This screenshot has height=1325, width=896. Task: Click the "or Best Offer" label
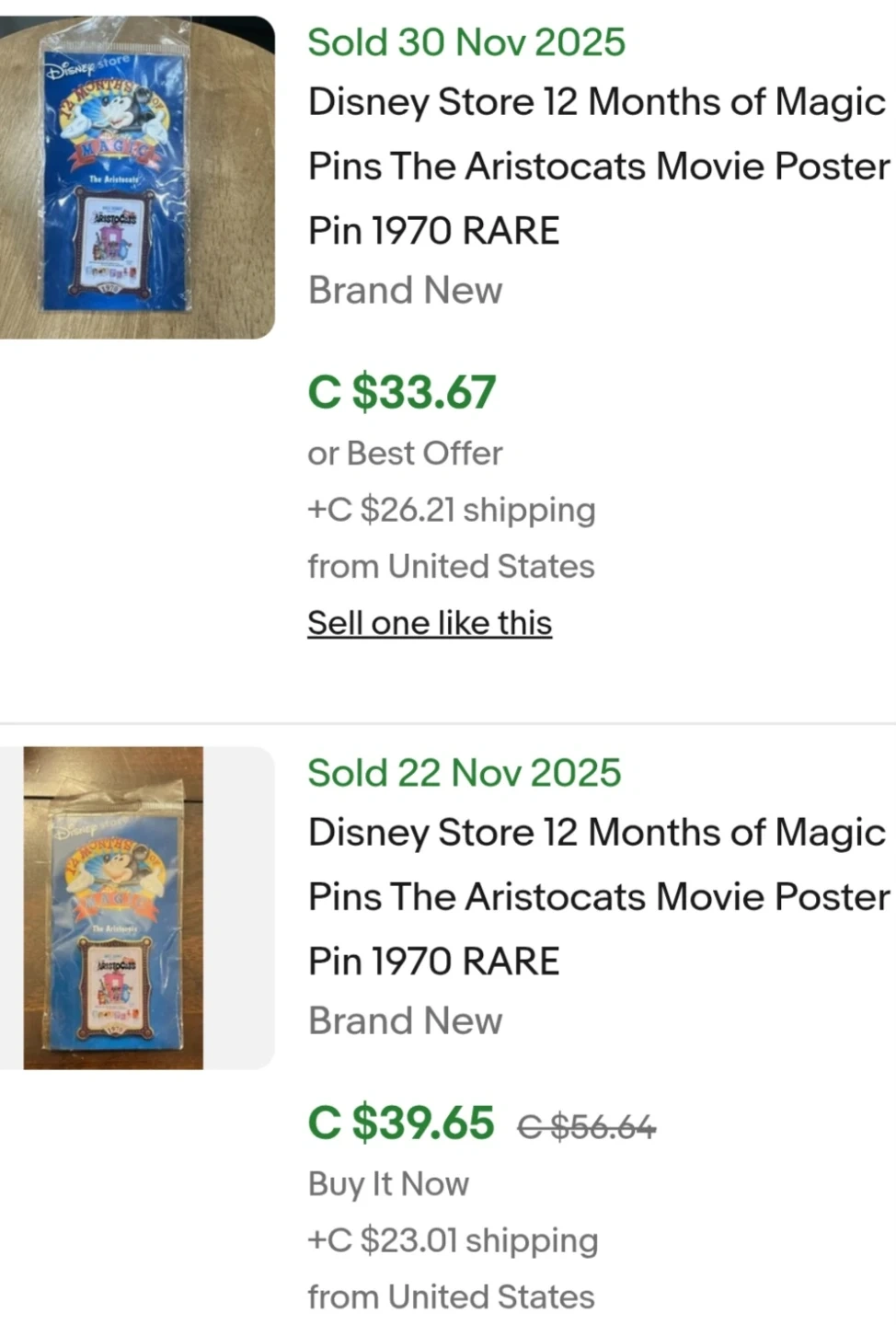(405, 454)
